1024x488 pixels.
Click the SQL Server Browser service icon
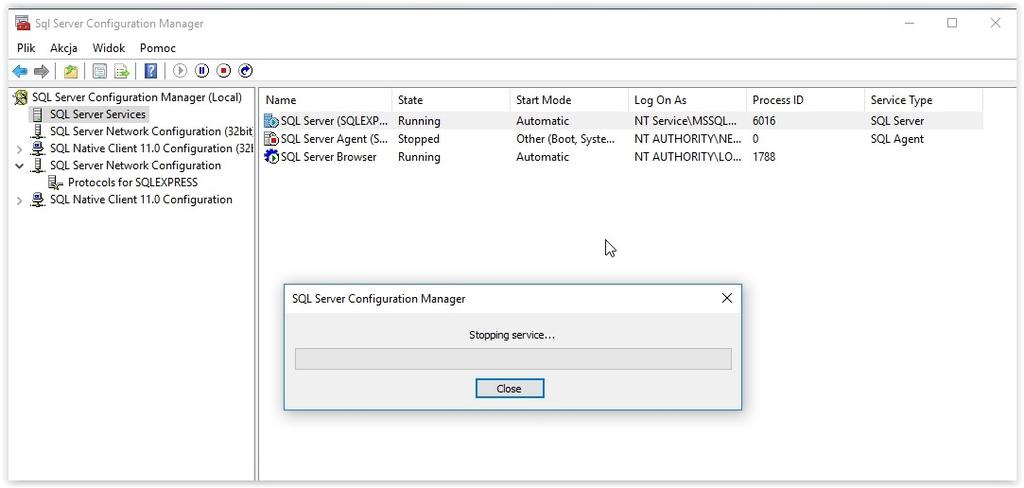click(271, 157)
